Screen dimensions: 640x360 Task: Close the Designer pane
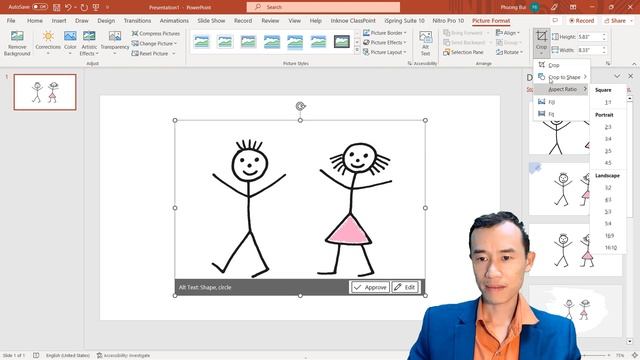coord(631,76)
